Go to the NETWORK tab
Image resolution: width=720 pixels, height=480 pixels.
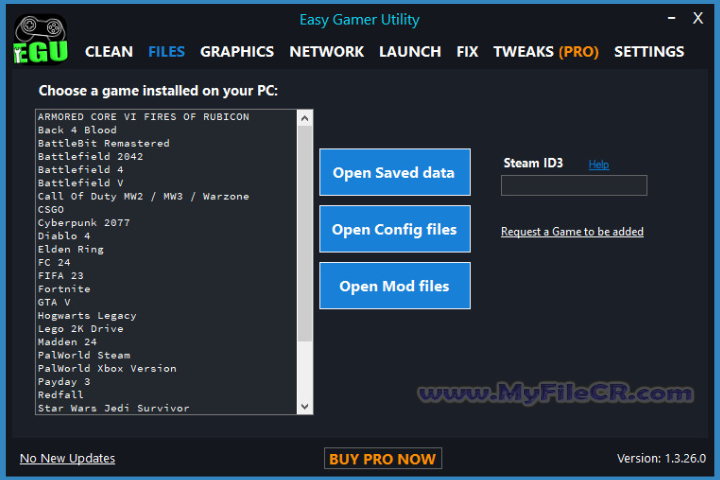[x=326, y=52]
